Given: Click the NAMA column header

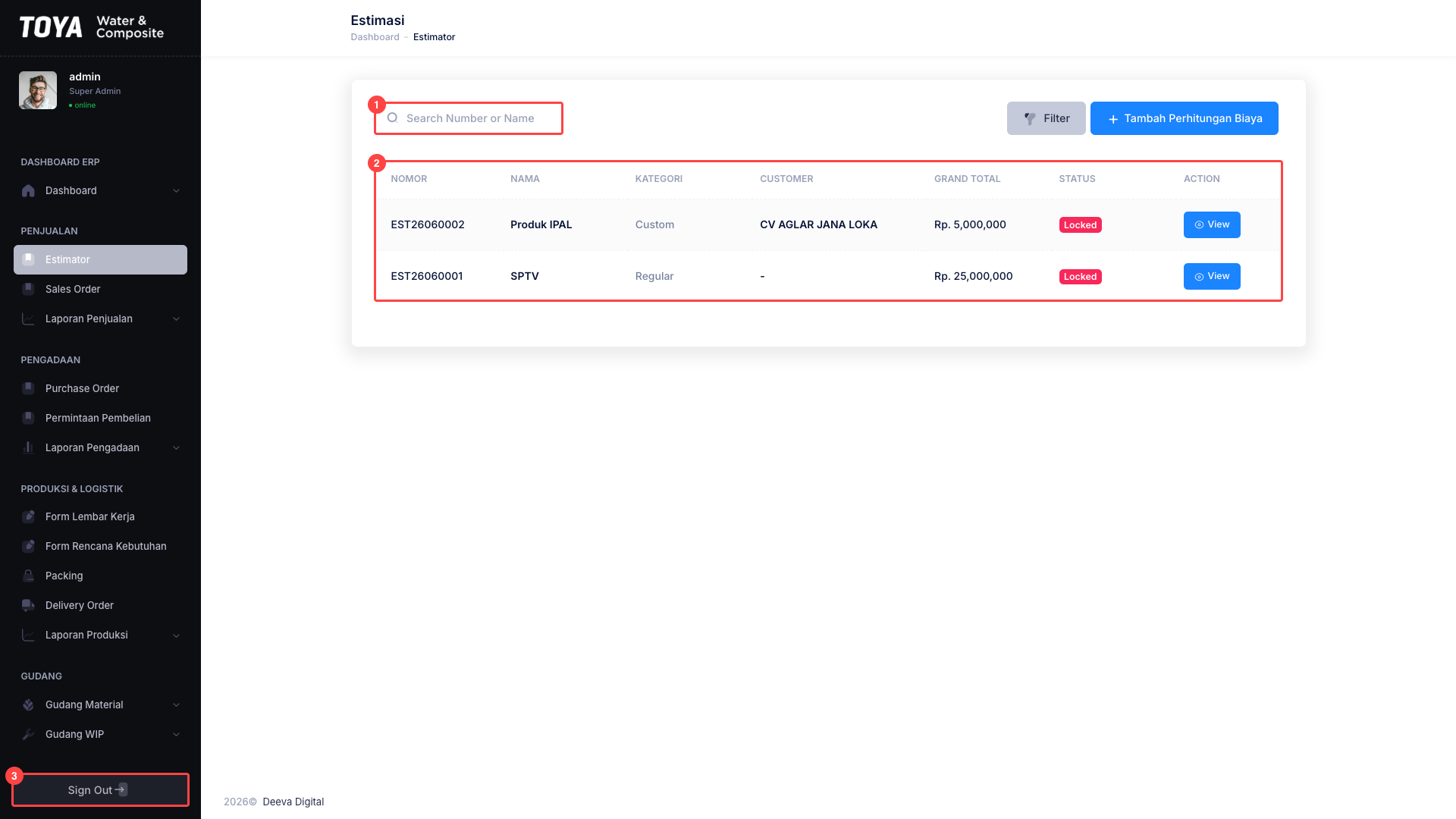Looking at the screenshot, I should click(x=525, y=179).
